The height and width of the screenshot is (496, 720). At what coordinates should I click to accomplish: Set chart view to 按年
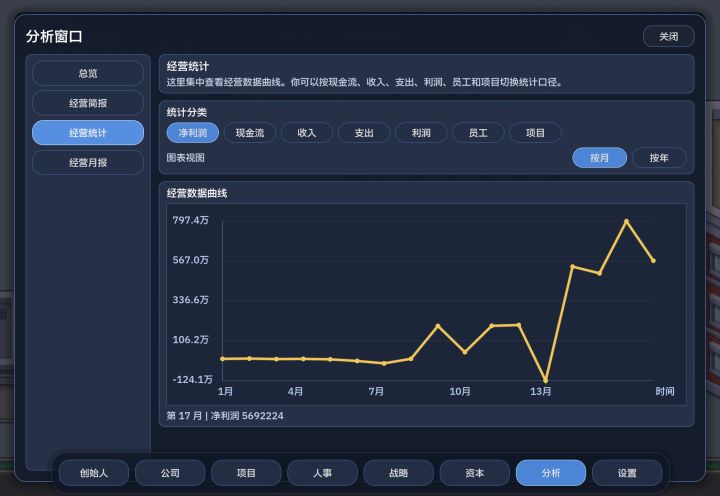[x=659, y=158]
